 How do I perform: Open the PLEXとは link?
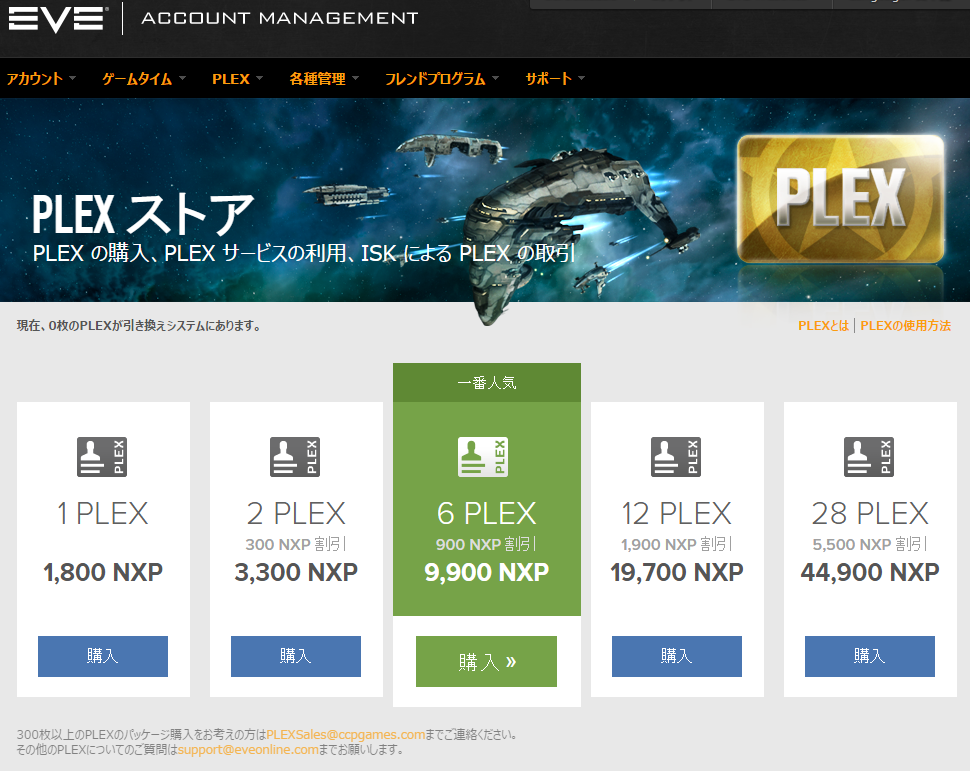click(x=823, y=325)
